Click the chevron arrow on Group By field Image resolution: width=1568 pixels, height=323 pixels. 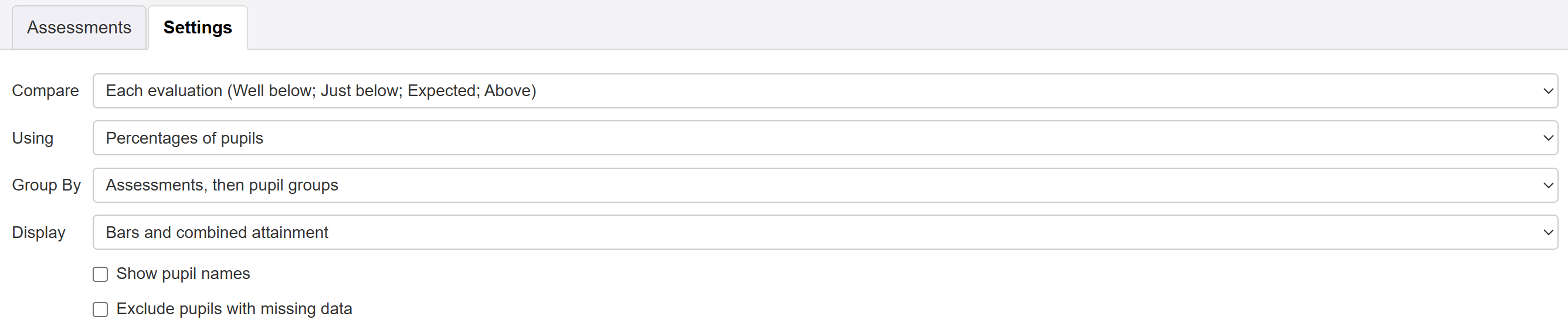pos(1548,185)
